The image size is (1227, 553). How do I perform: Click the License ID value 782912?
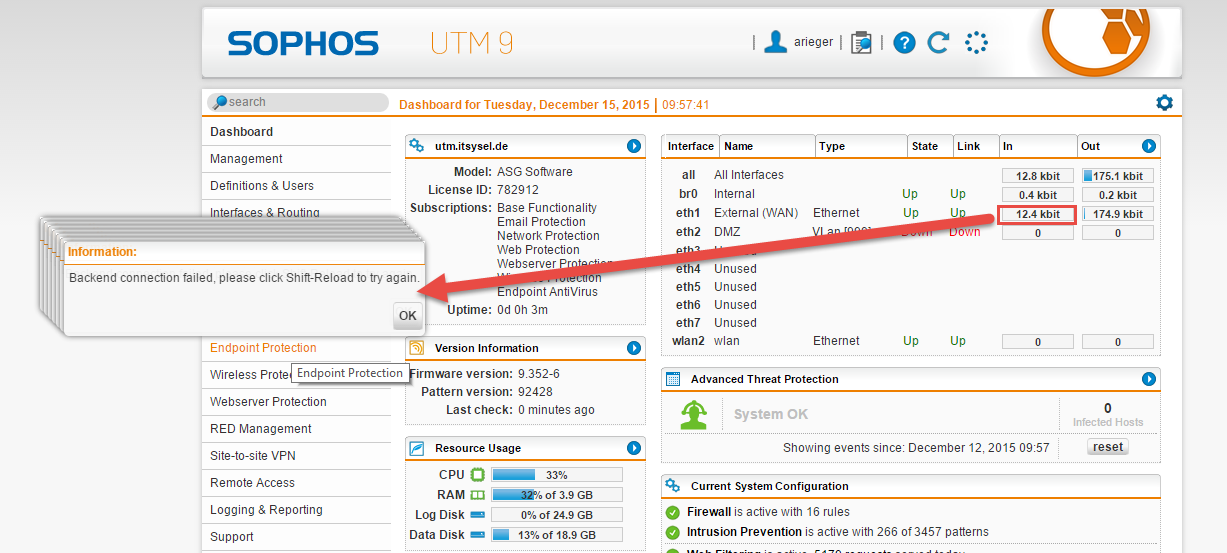click(x=518, y=190)
